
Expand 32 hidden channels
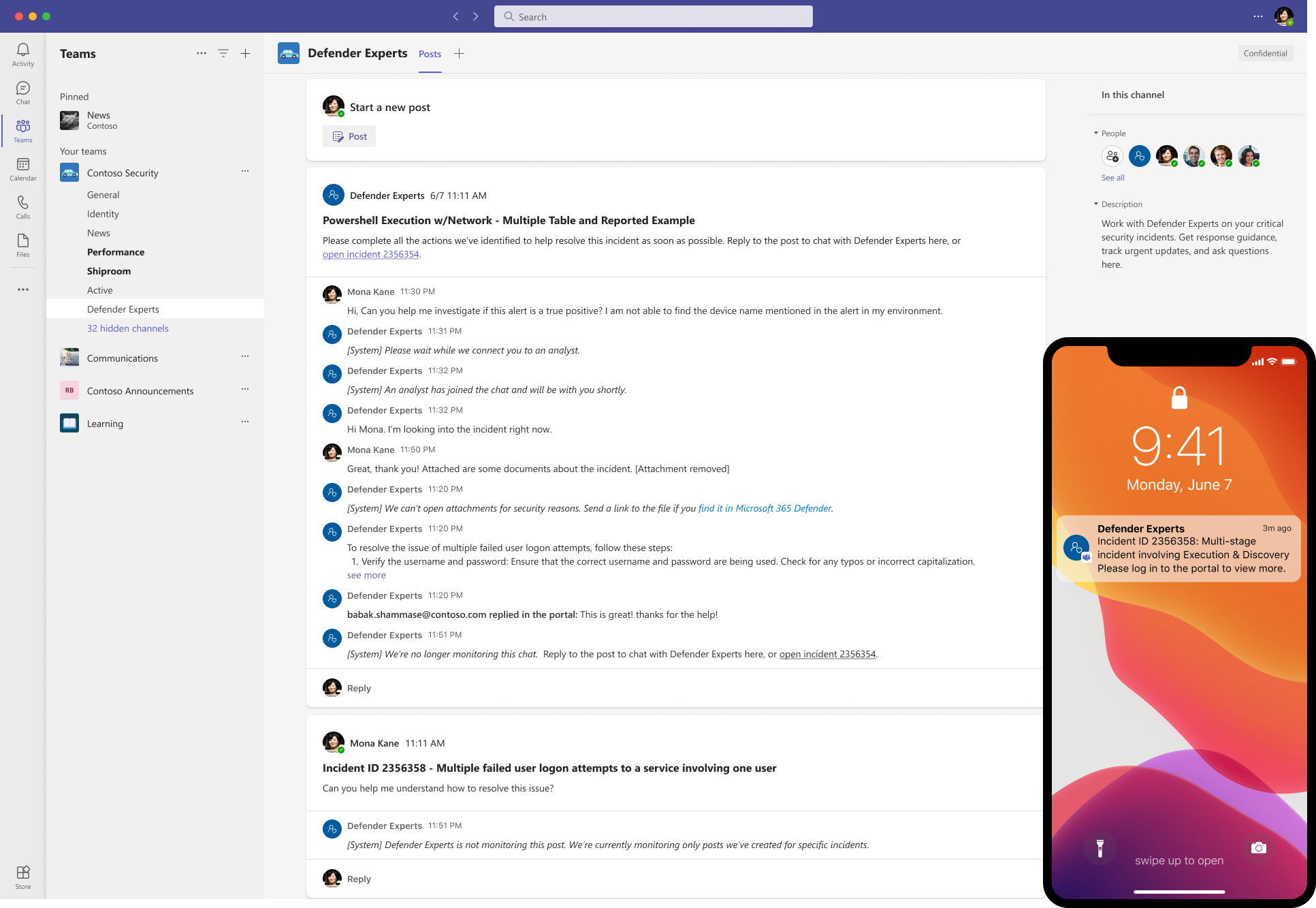click(x=127, y=328)
